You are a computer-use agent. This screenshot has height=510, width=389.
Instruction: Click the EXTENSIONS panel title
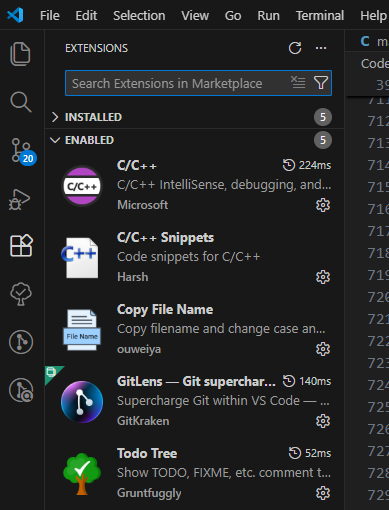(96, 48)
